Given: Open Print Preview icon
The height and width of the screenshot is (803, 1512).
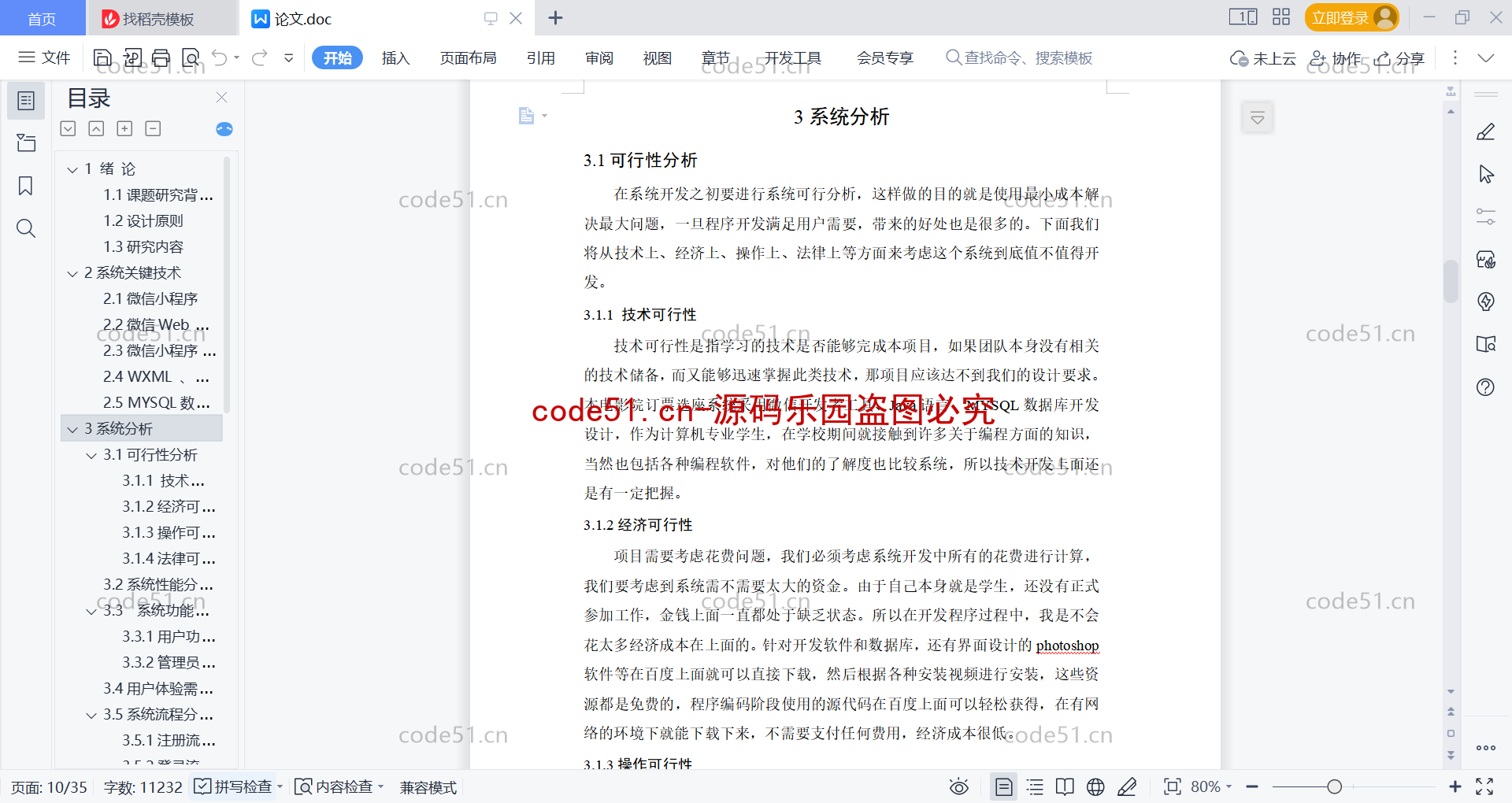Looking at the screenshot, I should 191,57.
